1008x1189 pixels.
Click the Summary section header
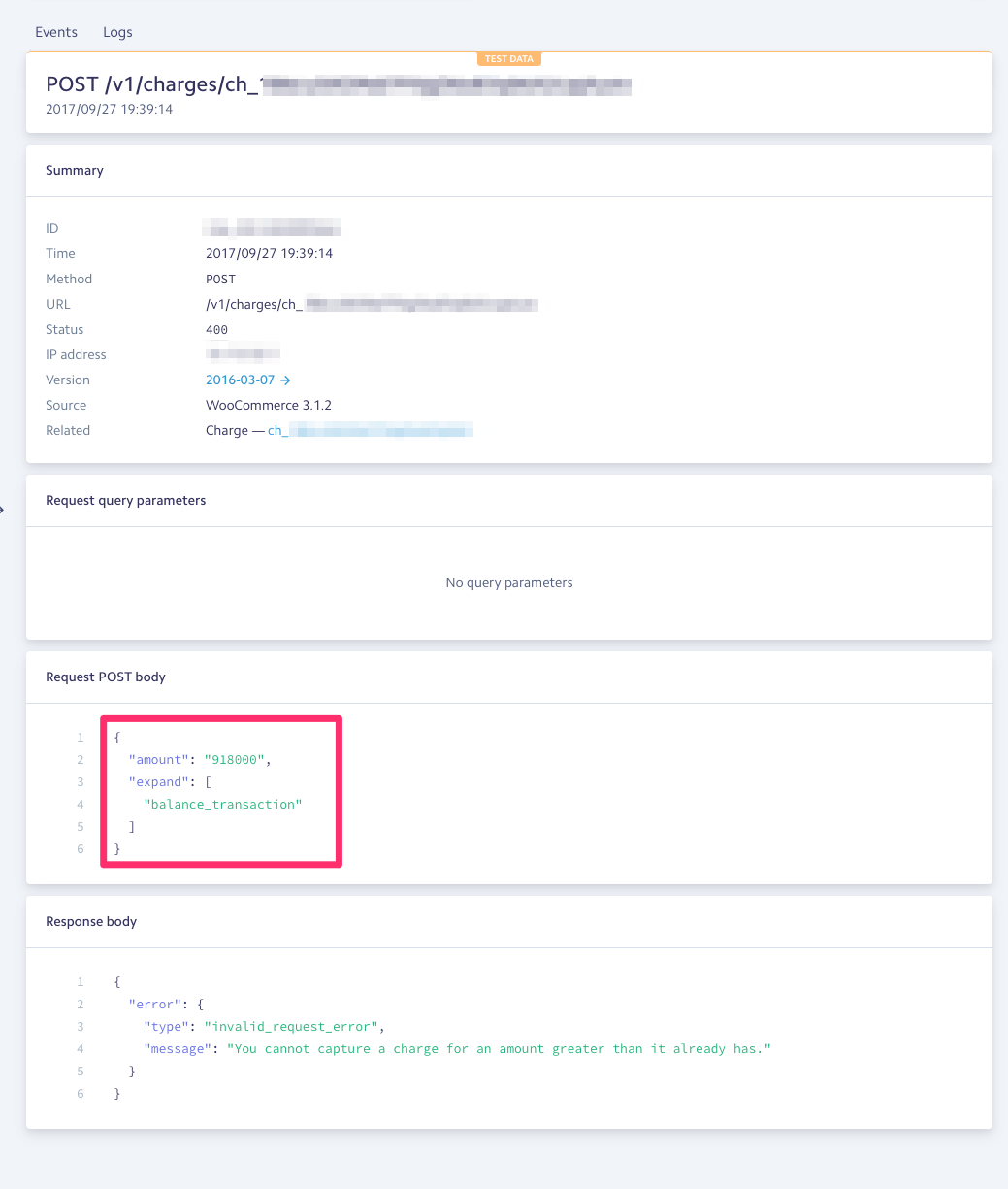(x=74, y=170)
